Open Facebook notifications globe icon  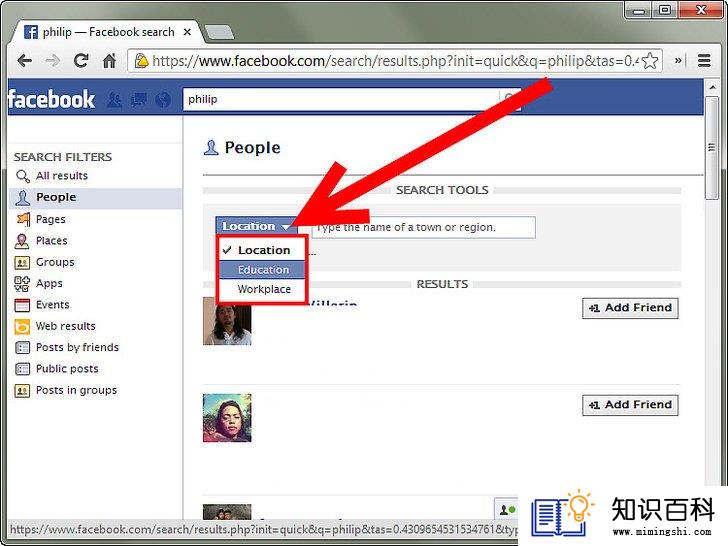162,100
